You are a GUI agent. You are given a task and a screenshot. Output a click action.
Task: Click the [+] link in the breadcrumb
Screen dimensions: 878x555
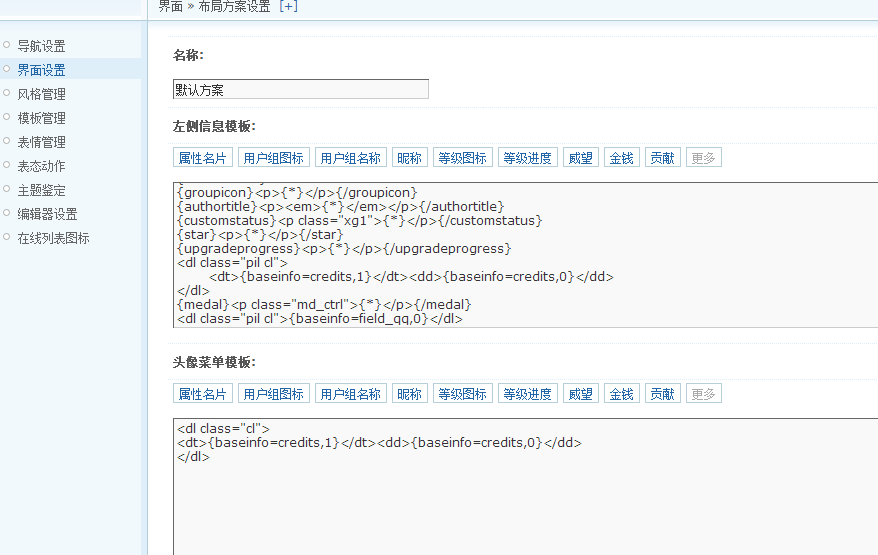point(288,6)
